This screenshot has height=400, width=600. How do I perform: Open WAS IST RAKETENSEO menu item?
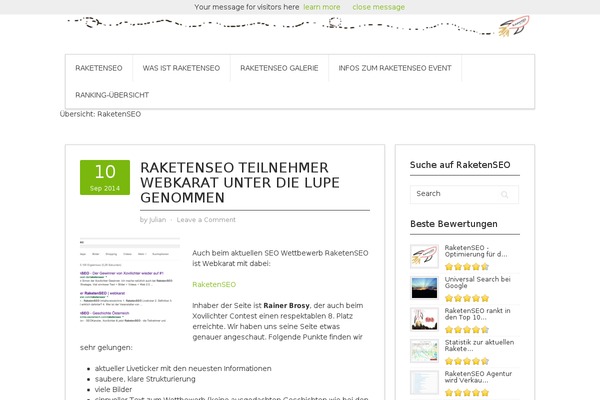[x=181, y=68]
